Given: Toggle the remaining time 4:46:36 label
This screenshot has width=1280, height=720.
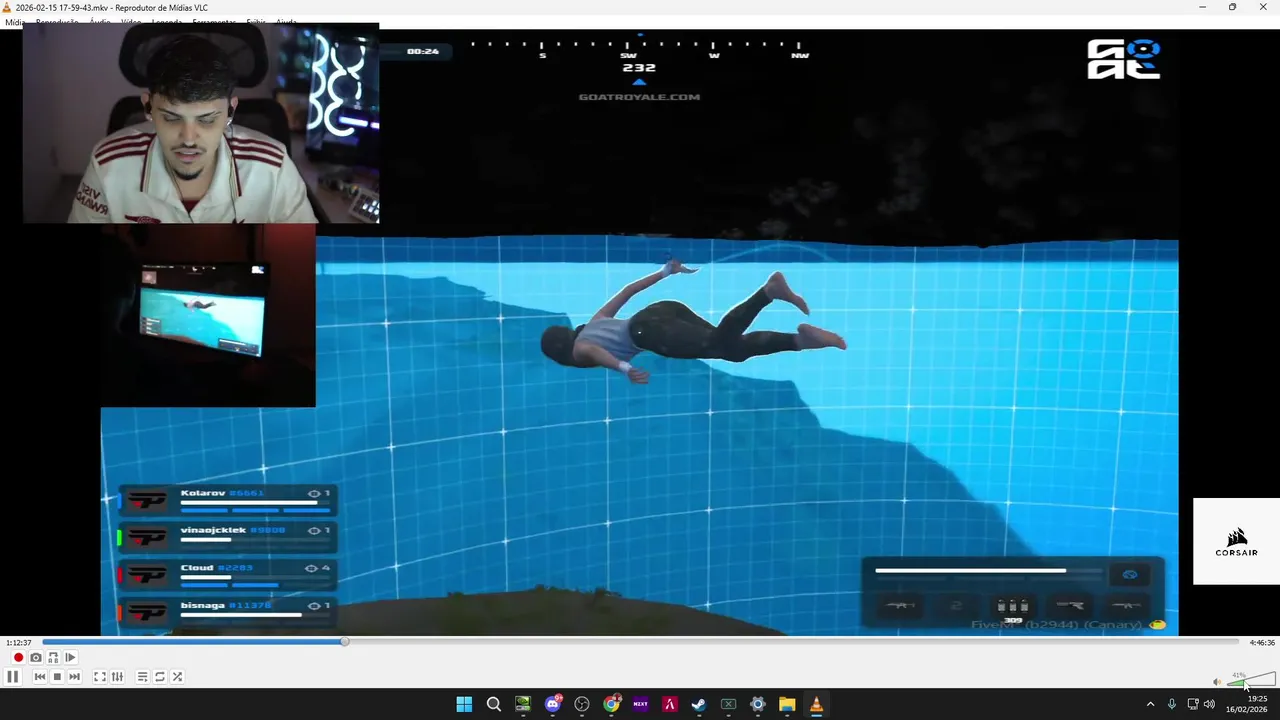Looking at the screenshot, I should [x=1262, y=643].
